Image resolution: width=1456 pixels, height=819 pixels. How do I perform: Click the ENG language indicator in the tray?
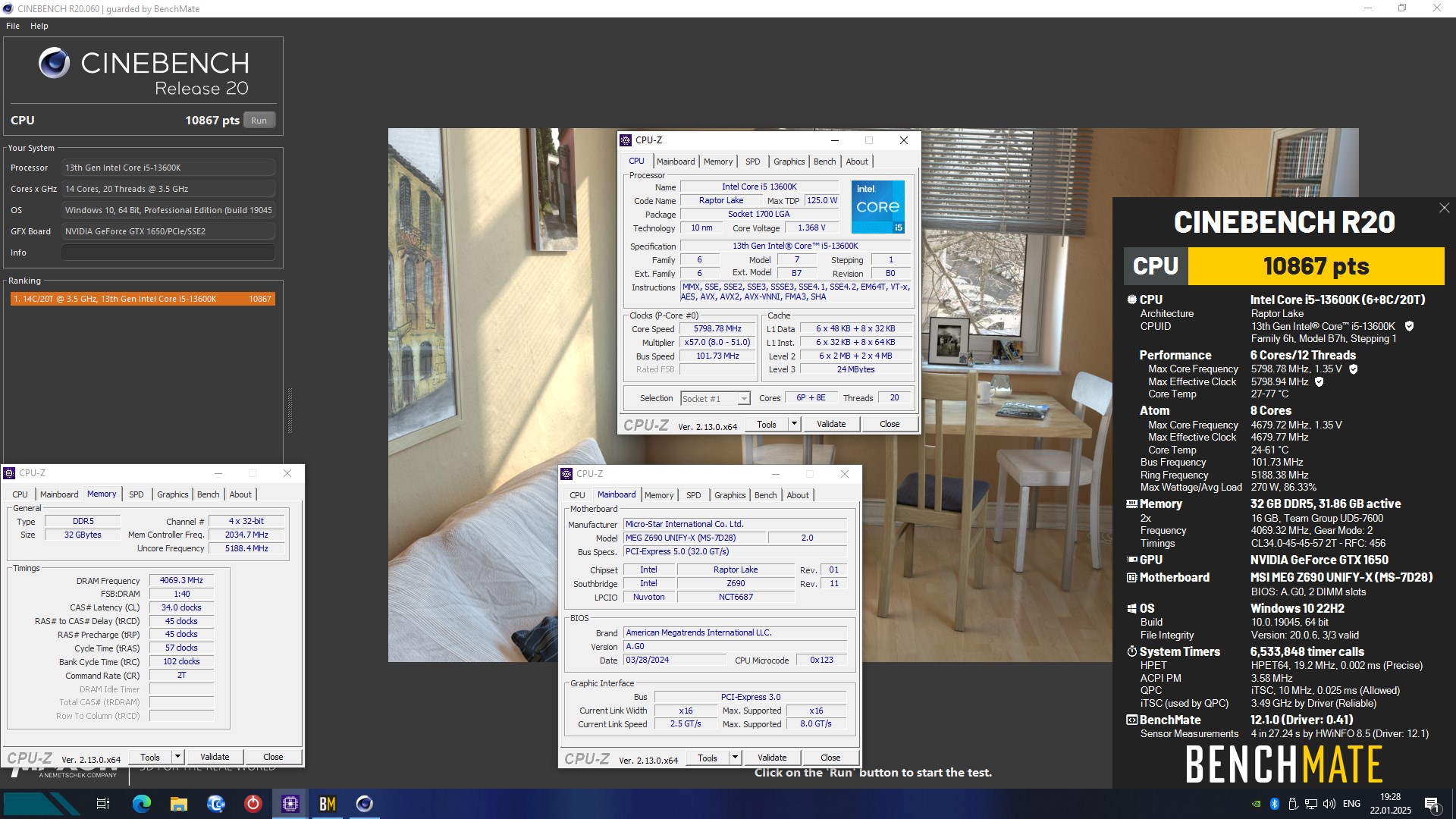(x=1351, y=804)
